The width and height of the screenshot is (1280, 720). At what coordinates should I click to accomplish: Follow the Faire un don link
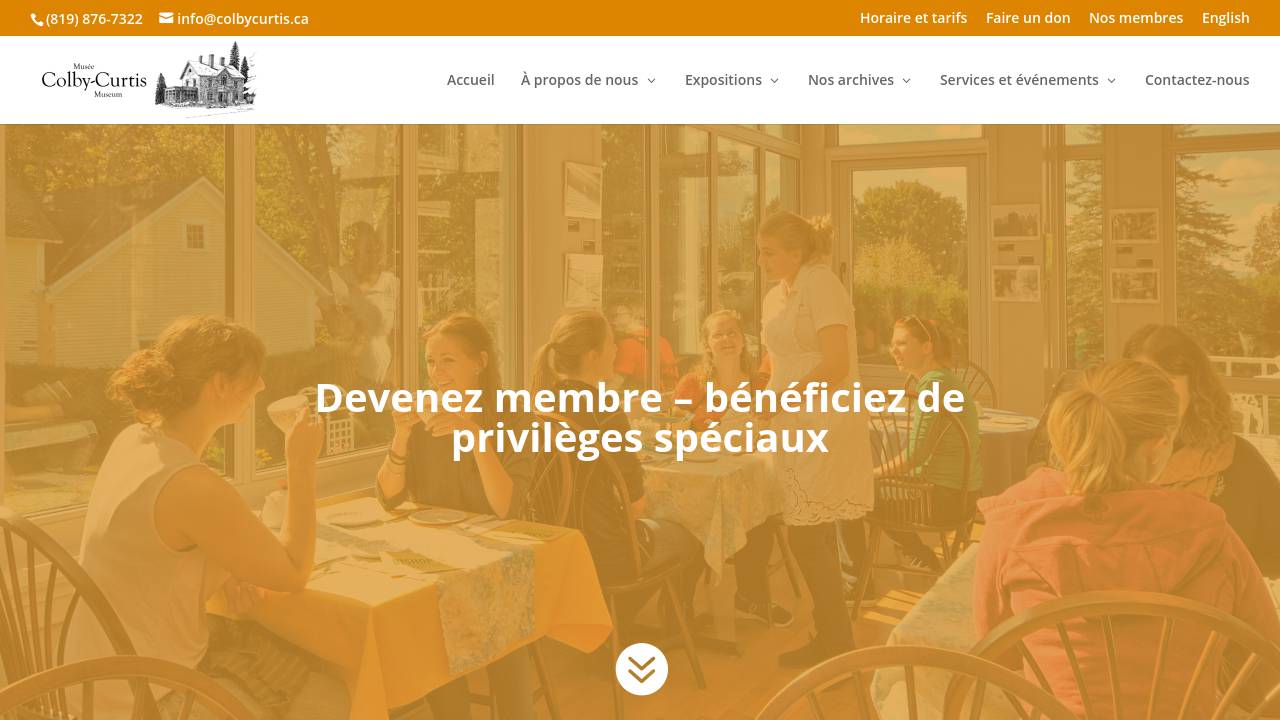pos(1028,18)
